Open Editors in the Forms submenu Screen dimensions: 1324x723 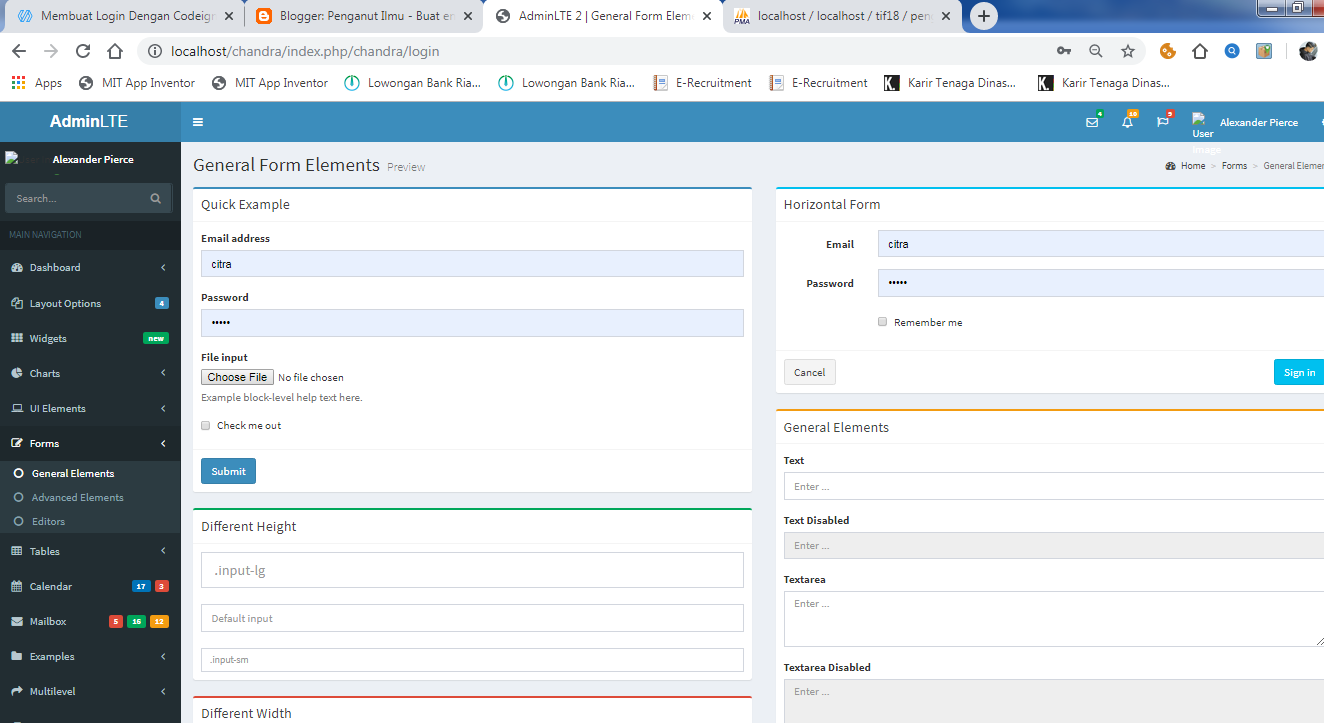click(x=48, y=521)
